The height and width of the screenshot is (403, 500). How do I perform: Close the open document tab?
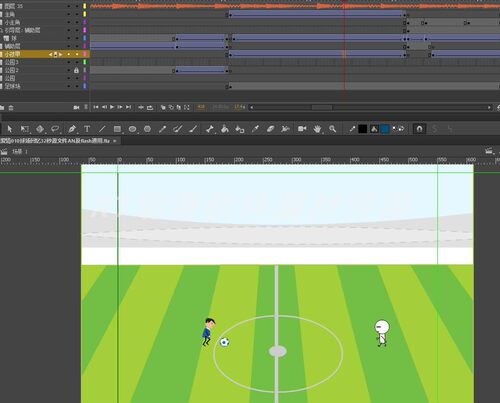pyautogui.click(x=115, y=141)
